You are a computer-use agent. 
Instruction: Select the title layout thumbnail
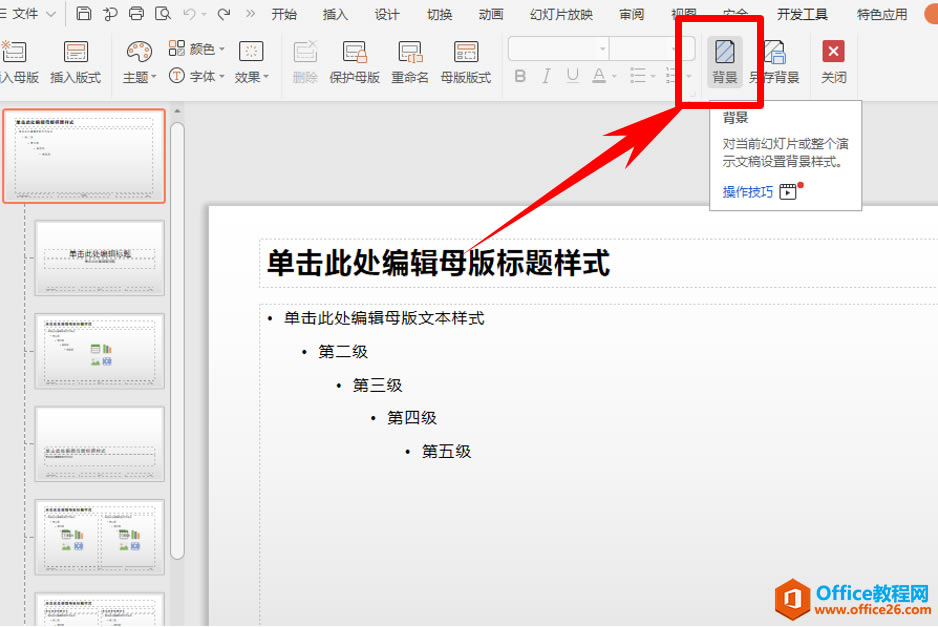coord(99,258)
